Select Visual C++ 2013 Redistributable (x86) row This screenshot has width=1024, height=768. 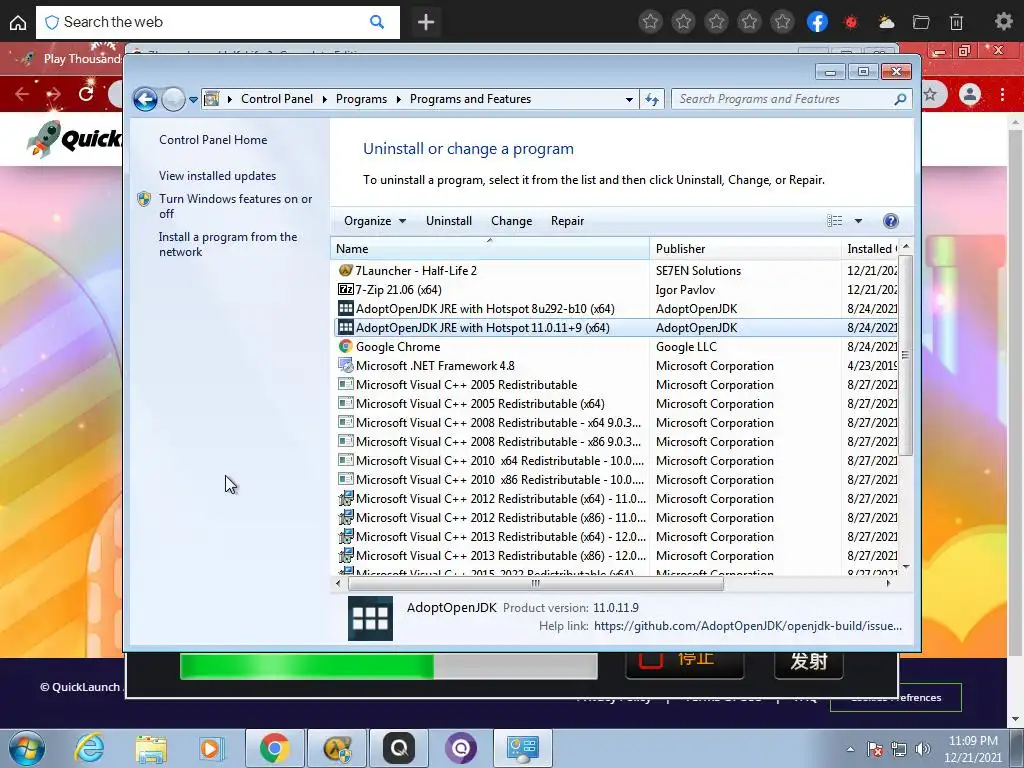(x=616, y=556)
